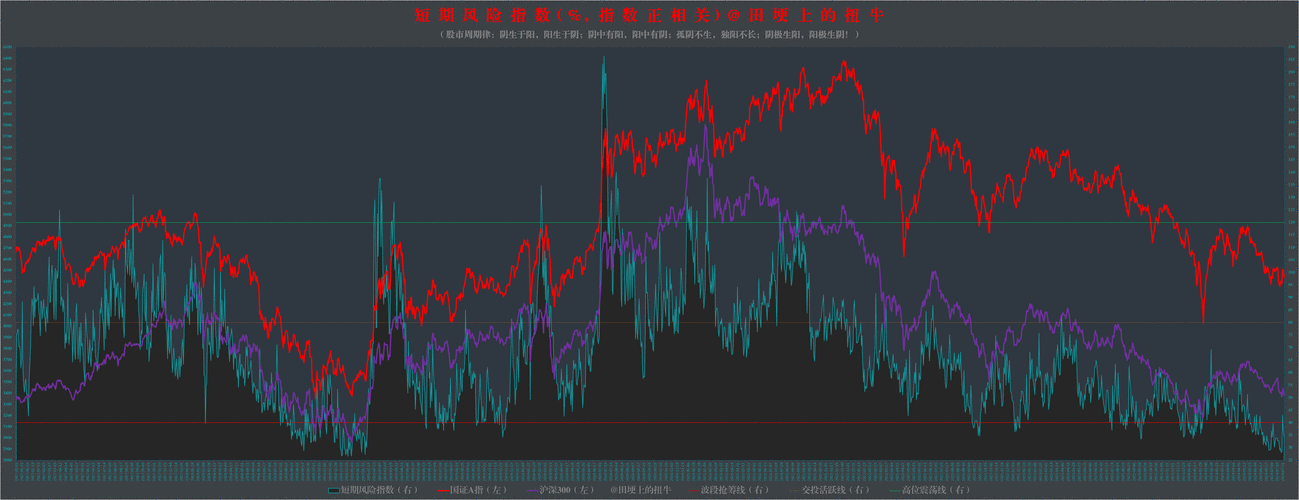Toggle legend entry 国证A指（左）
Viewport: 1299px width, 500px height.
click(x=472, y=490)
